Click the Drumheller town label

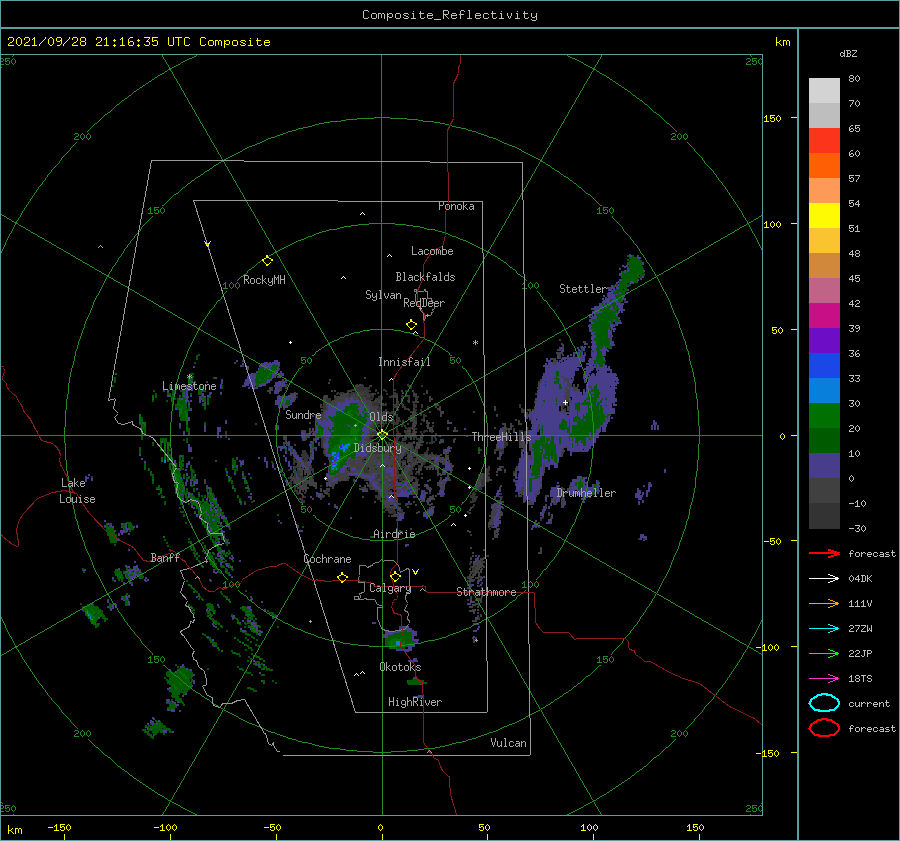tap(586, 493)
